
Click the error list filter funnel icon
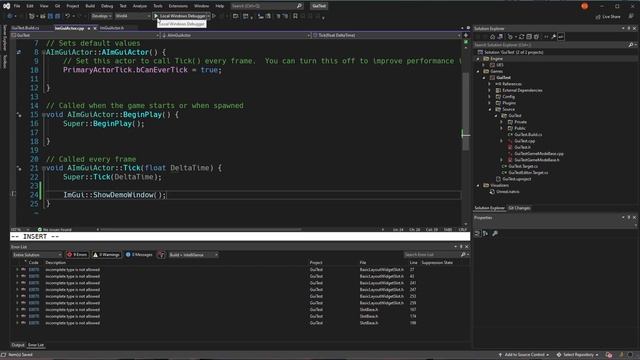coord(162,255)
